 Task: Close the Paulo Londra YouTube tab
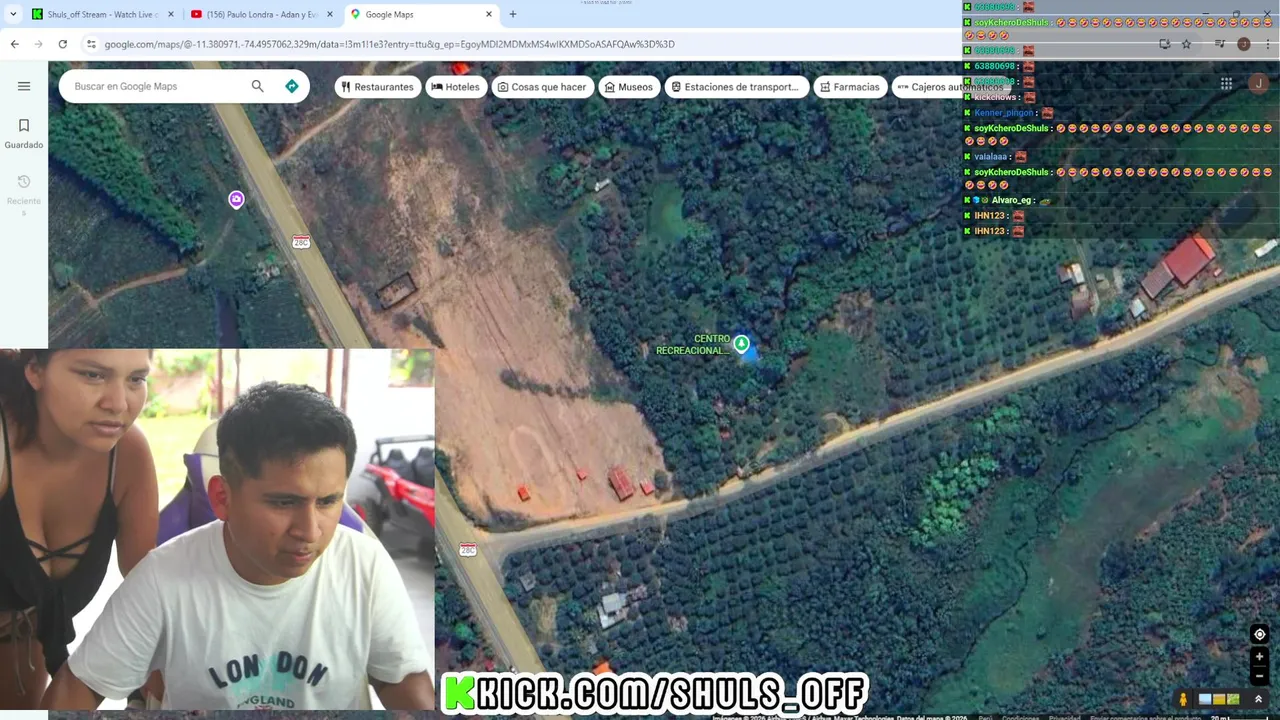(330, 14)
